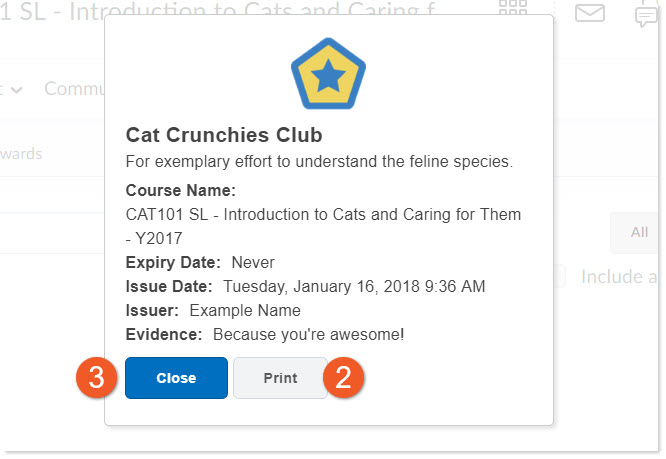Click the CAT101 SL course name text
This screenshot has width=666, height=459.
(x=323, y=214)
